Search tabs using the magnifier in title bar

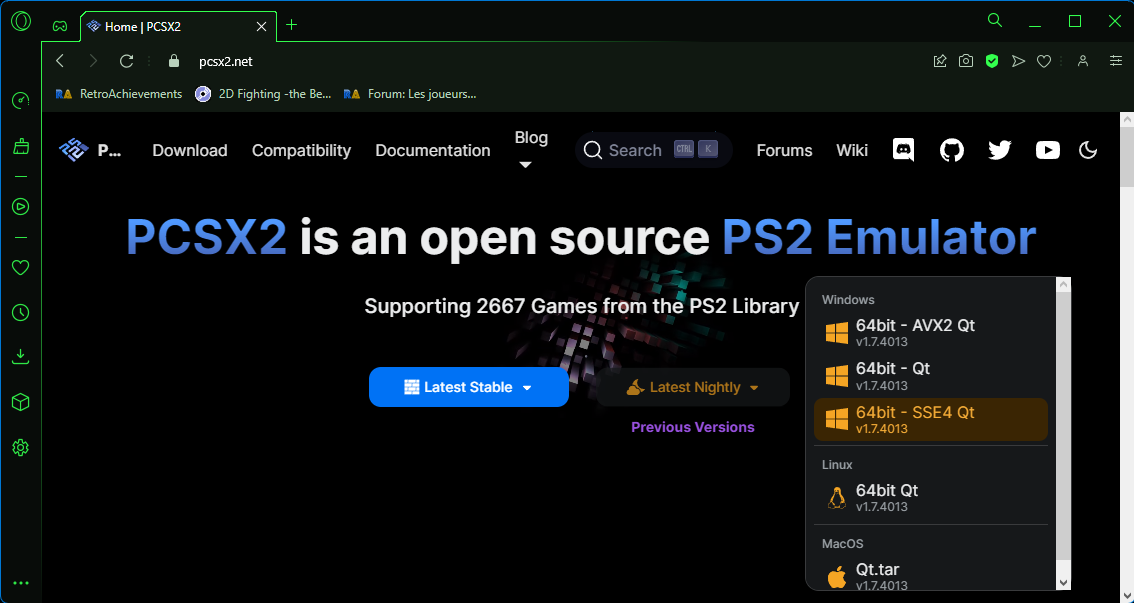995,20
